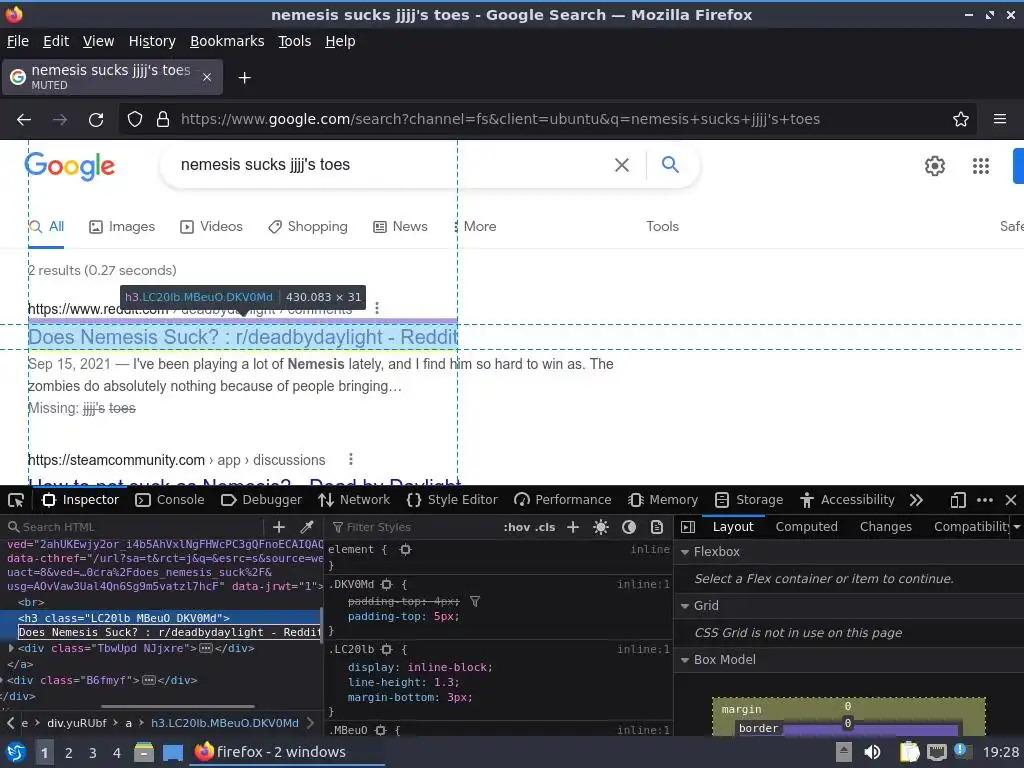Image resolution: width=1024 pixels, height=768 pixels.
Task: Filter results by Videos
Action: (211, 227)
